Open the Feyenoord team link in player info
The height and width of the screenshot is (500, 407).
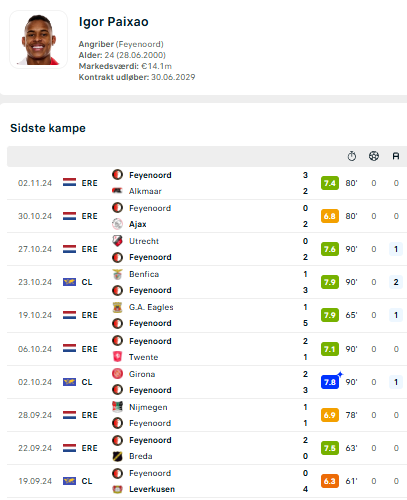point(140,44)
